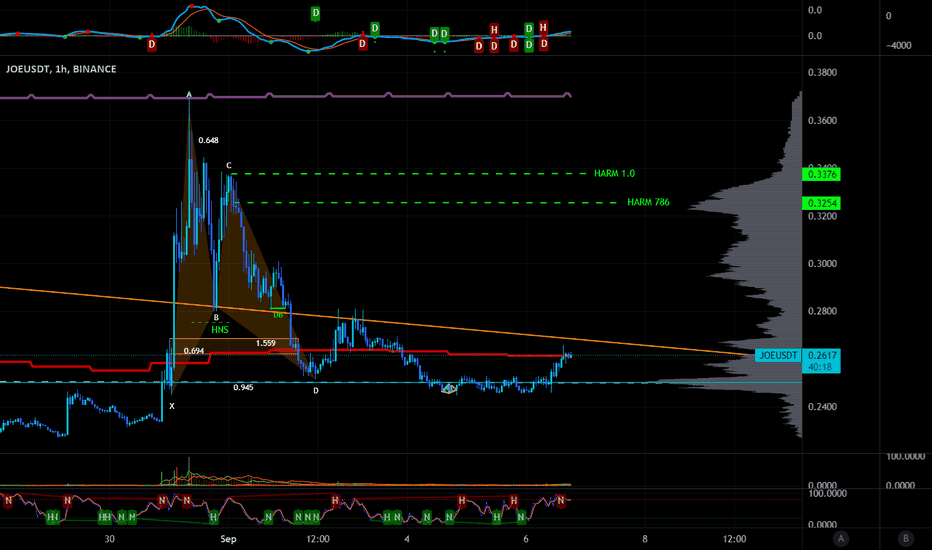Select the 0.945 harmonic ratio label

click(x=243, y=387)
